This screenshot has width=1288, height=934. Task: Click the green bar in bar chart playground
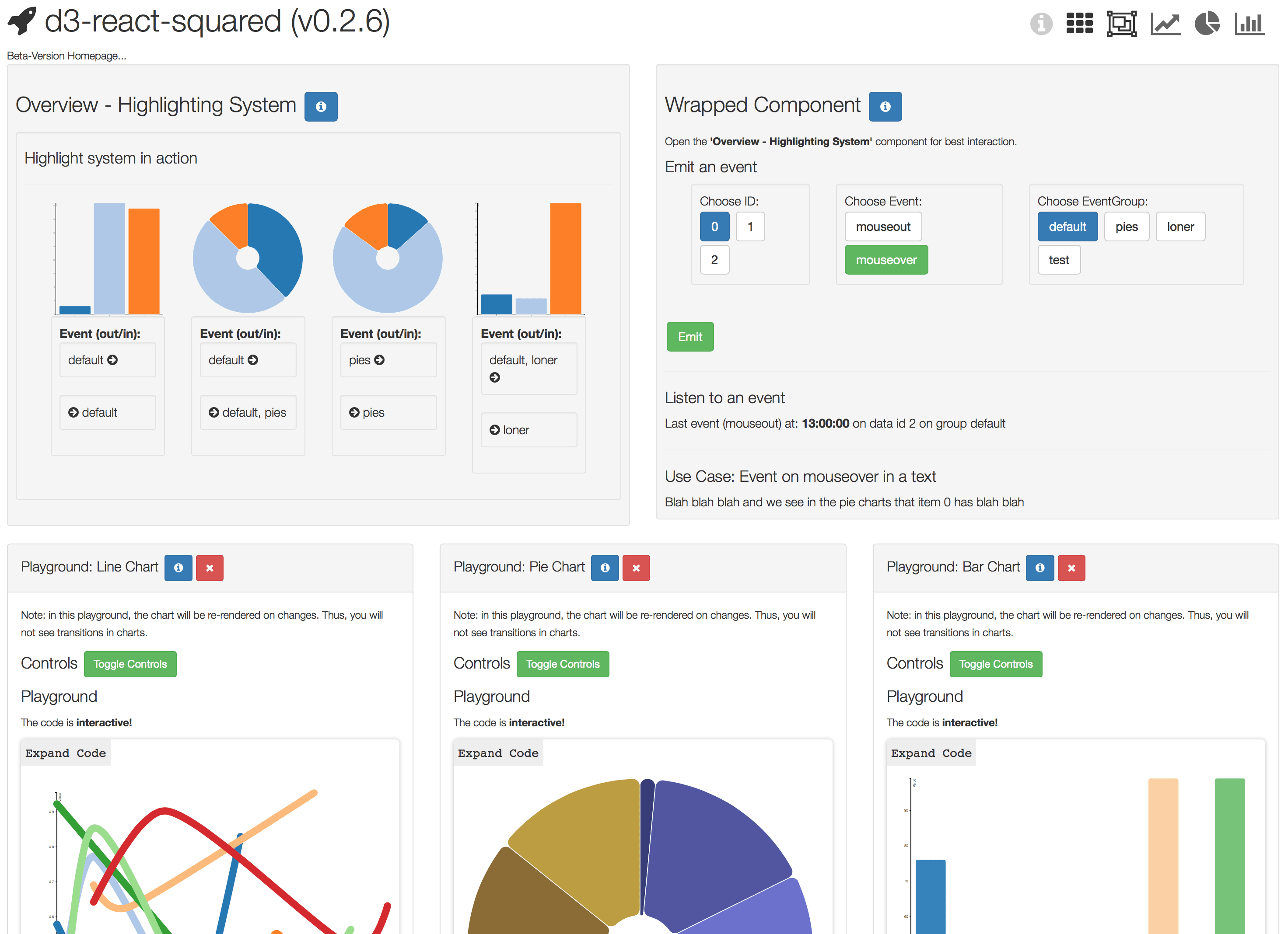(x=1229, y=856)
